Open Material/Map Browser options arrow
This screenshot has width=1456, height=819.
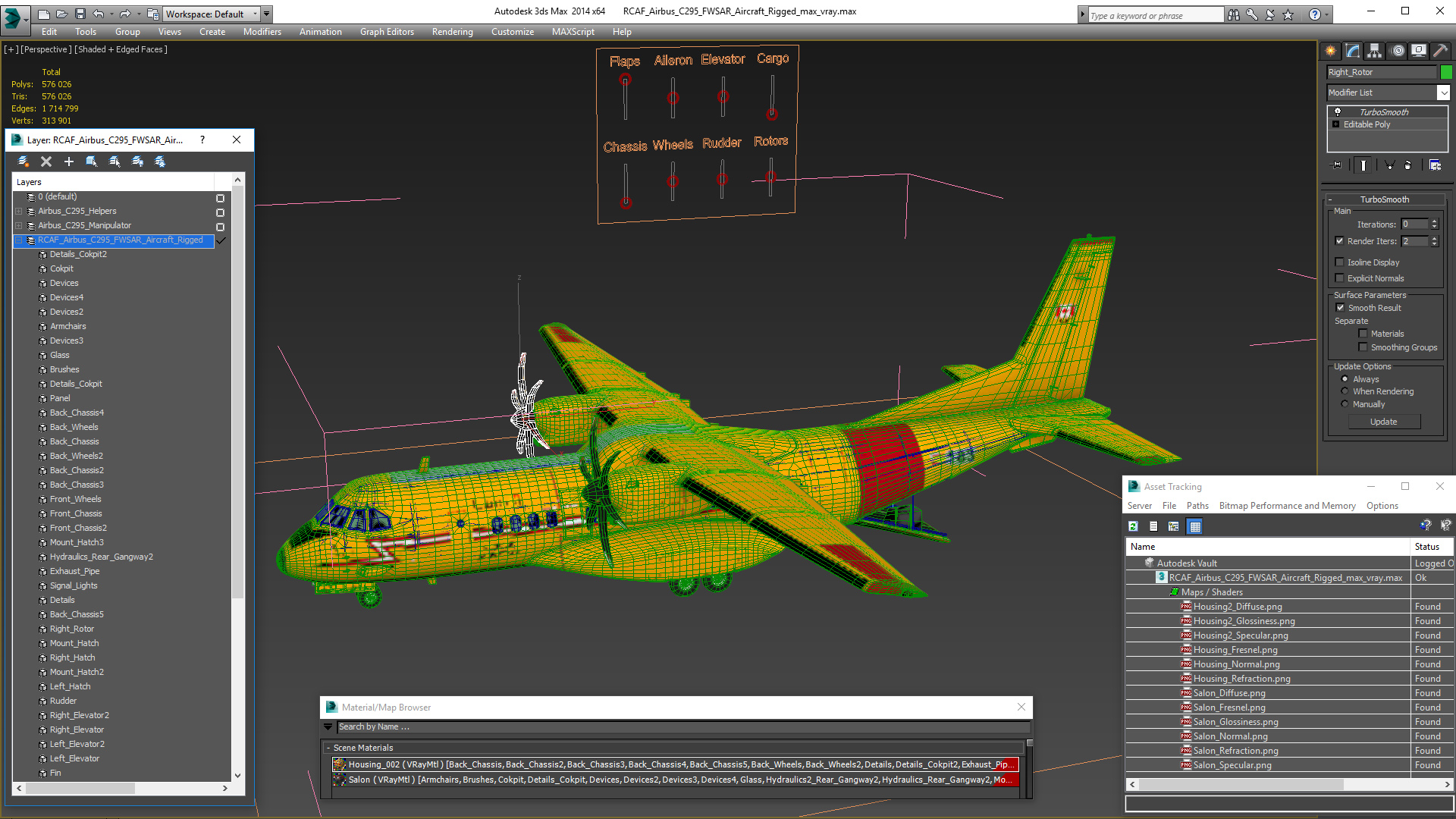(328, 726)
